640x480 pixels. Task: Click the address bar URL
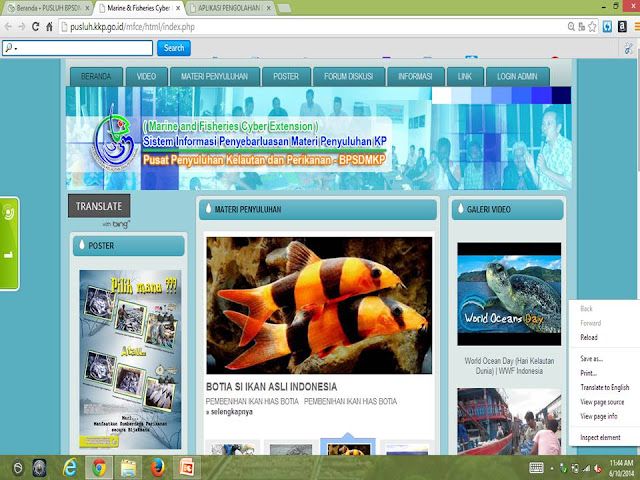(132, 27)
